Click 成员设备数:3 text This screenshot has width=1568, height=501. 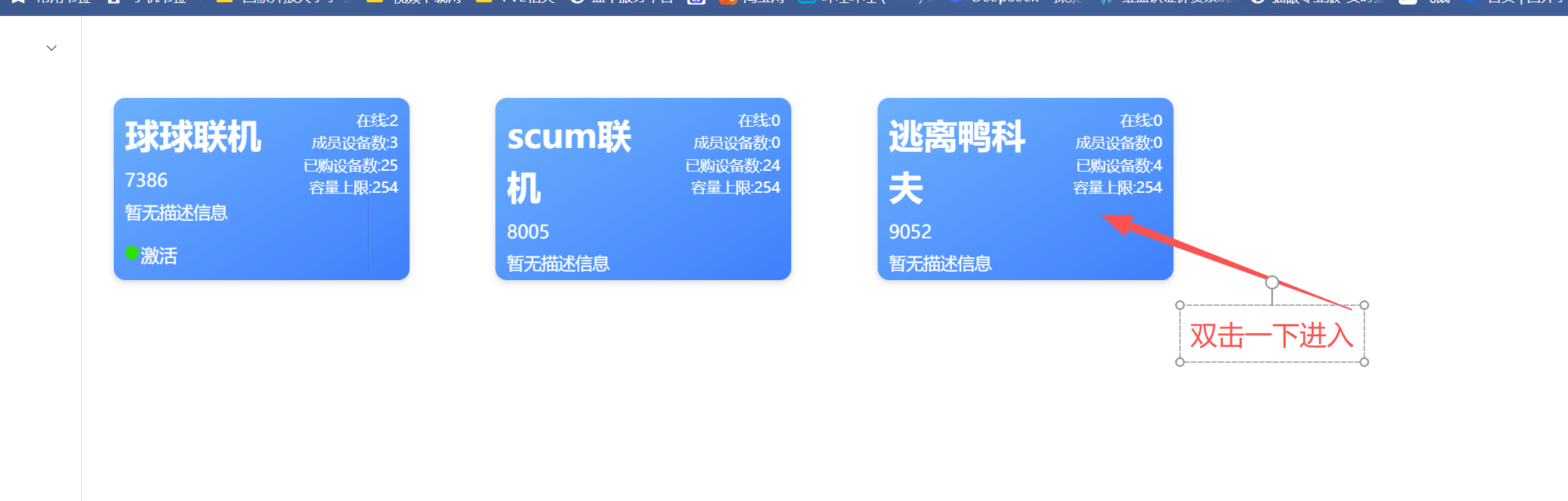pyautogui.click(x=355, y=143)
